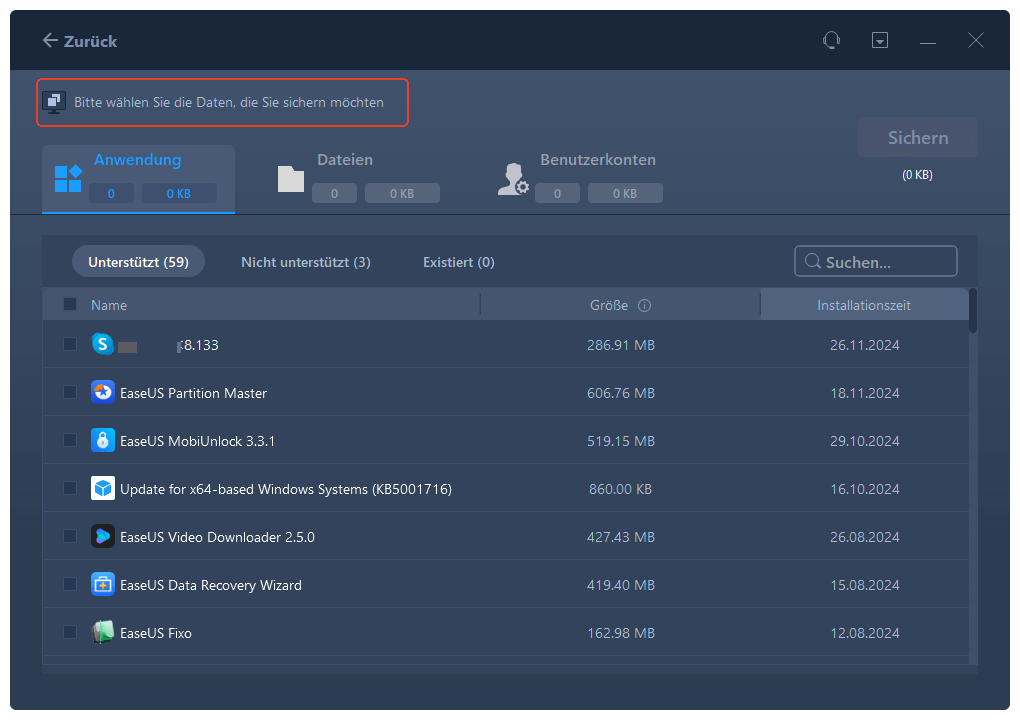The height and width of the screenshot is (720, 1020).
Task: Show the Unterstützt (59) list
Action: [139, 262]
